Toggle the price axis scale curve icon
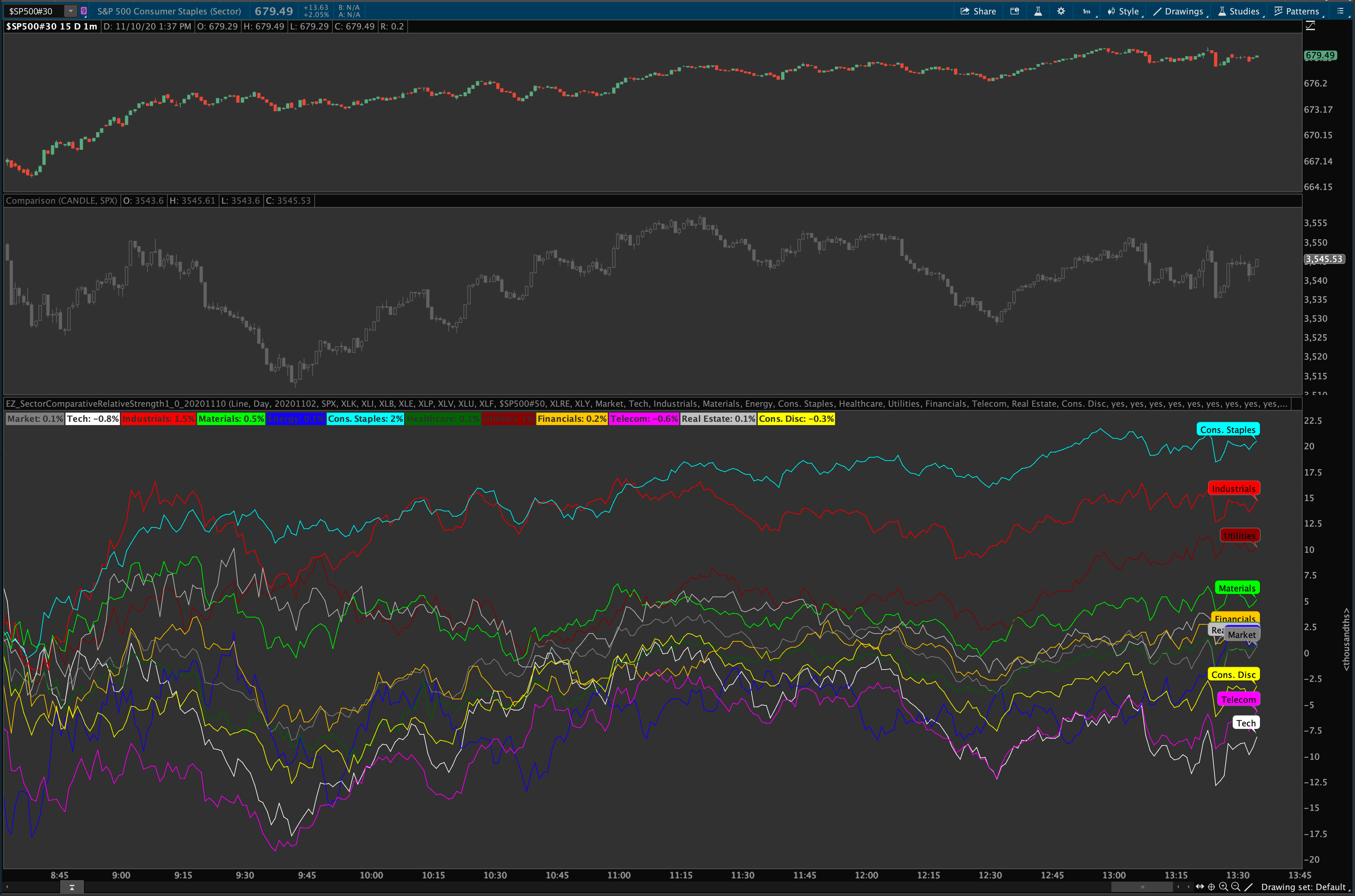This screenshot has height=896, width=1355. pyautogui.click(x=1310, y=26)
